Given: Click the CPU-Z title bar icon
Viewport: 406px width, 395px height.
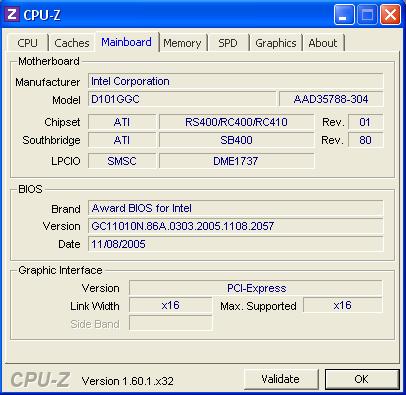Looking at the screenshot, I should click(13, 14).
